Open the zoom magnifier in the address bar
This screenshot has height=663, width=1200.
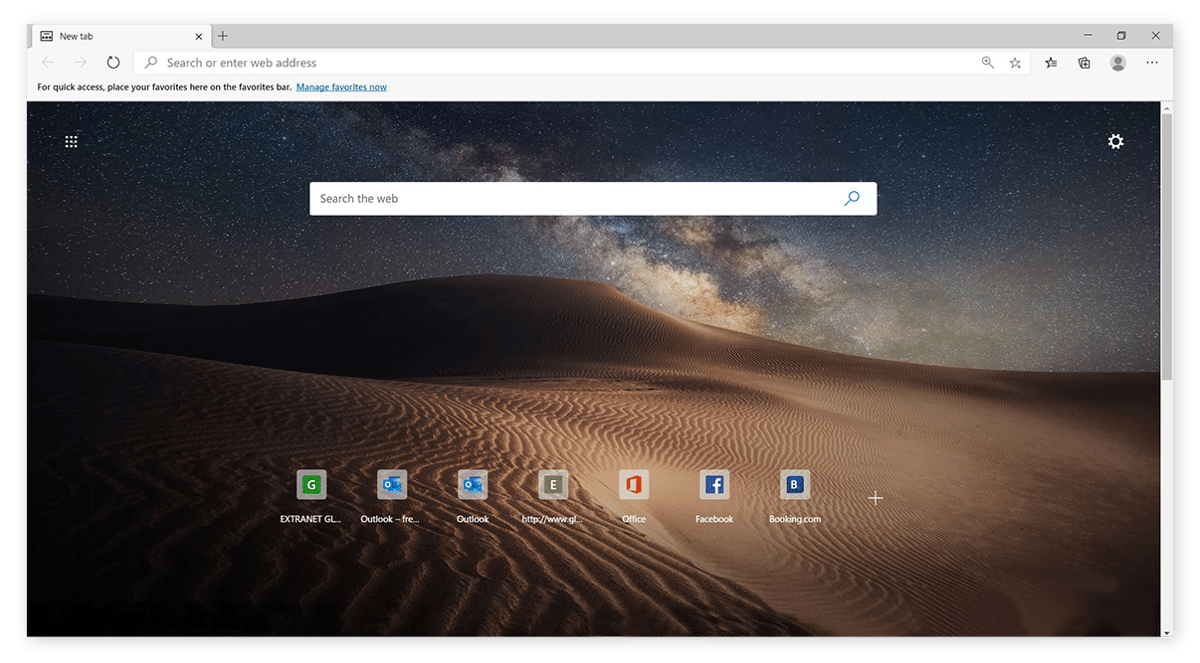point(987,62)
